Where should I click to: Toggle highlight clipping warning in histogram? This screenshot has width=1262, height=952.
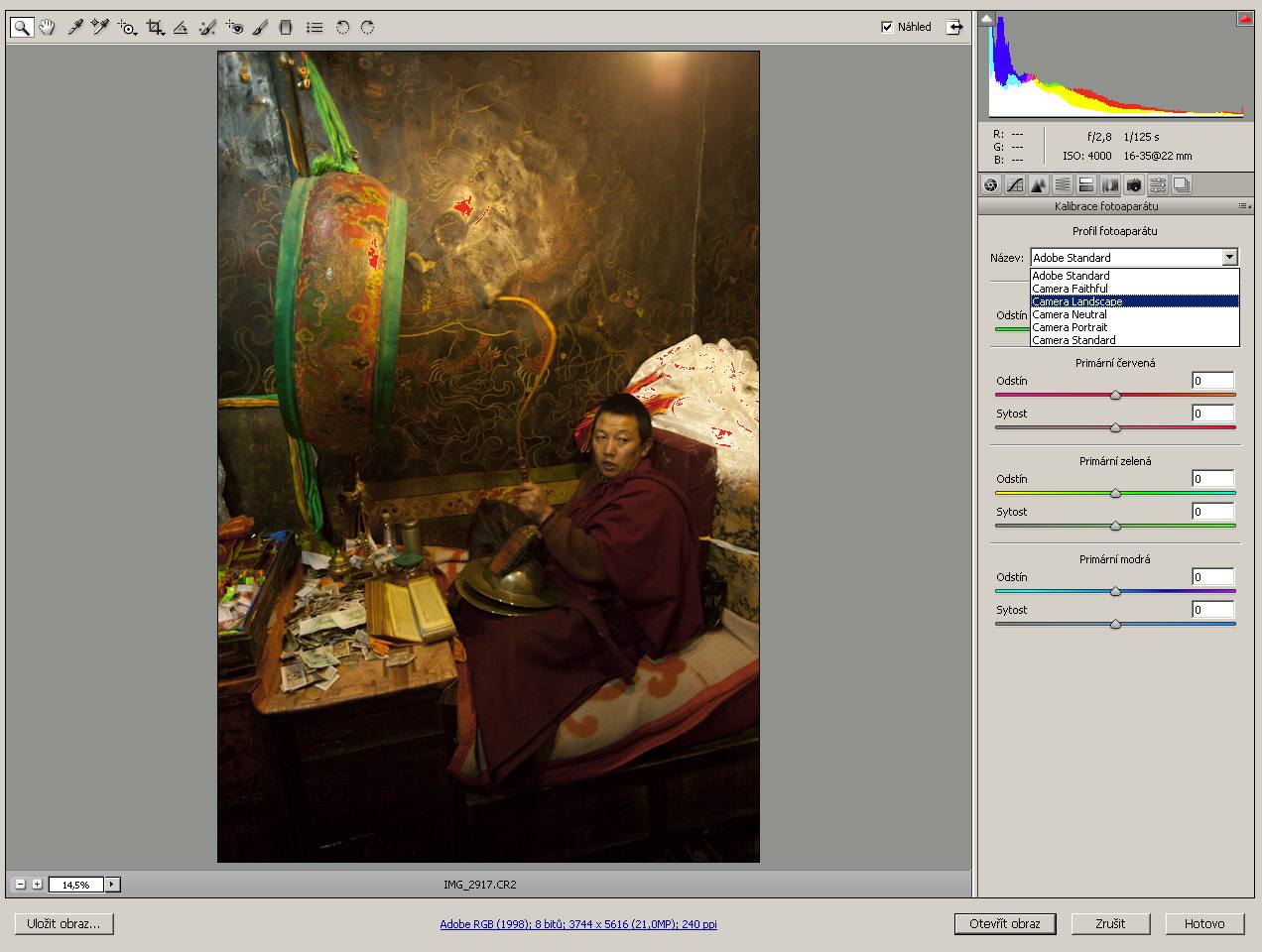(x=1244, y=19)
